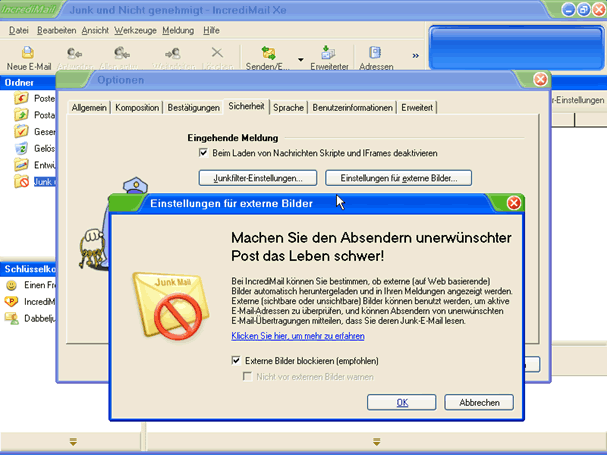The height and width of the screenshot is (456, 608).
Task: Select the Posteingang folder icon
Action: coord(21,98)
